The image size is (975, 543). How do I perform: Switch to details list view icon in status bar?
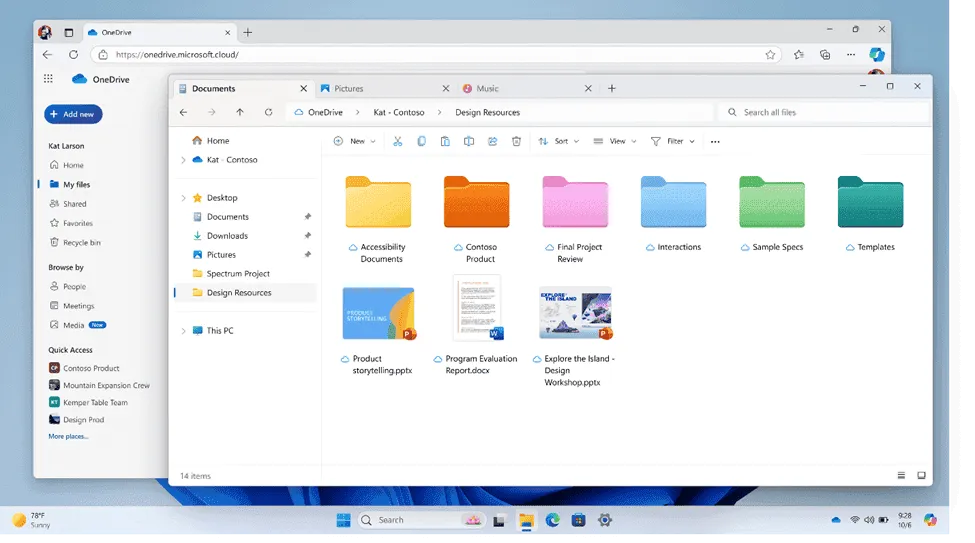coord(901,476)
